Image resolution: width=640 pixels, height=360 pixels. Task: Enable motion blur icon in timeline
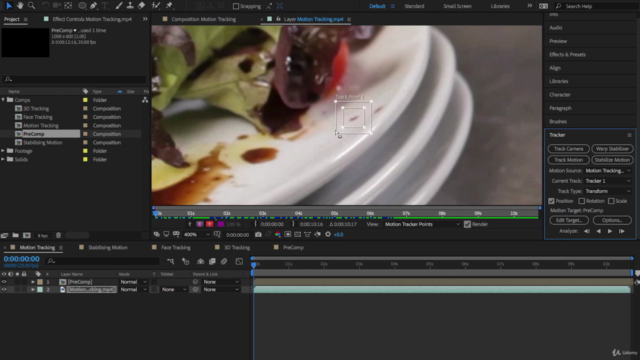click(224, 261)
